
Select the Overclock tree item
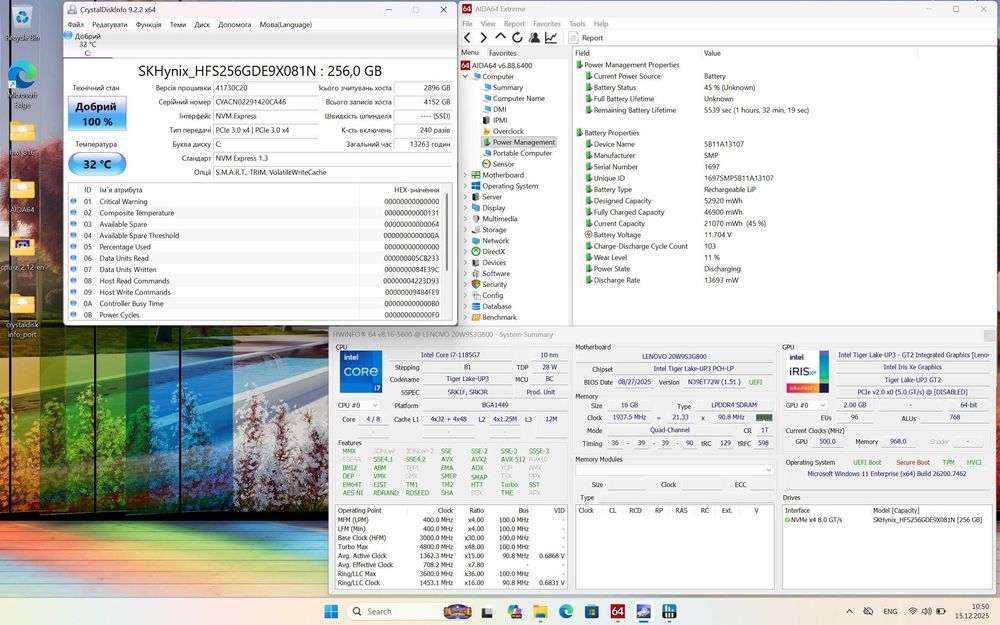click(x=508, y=131)
